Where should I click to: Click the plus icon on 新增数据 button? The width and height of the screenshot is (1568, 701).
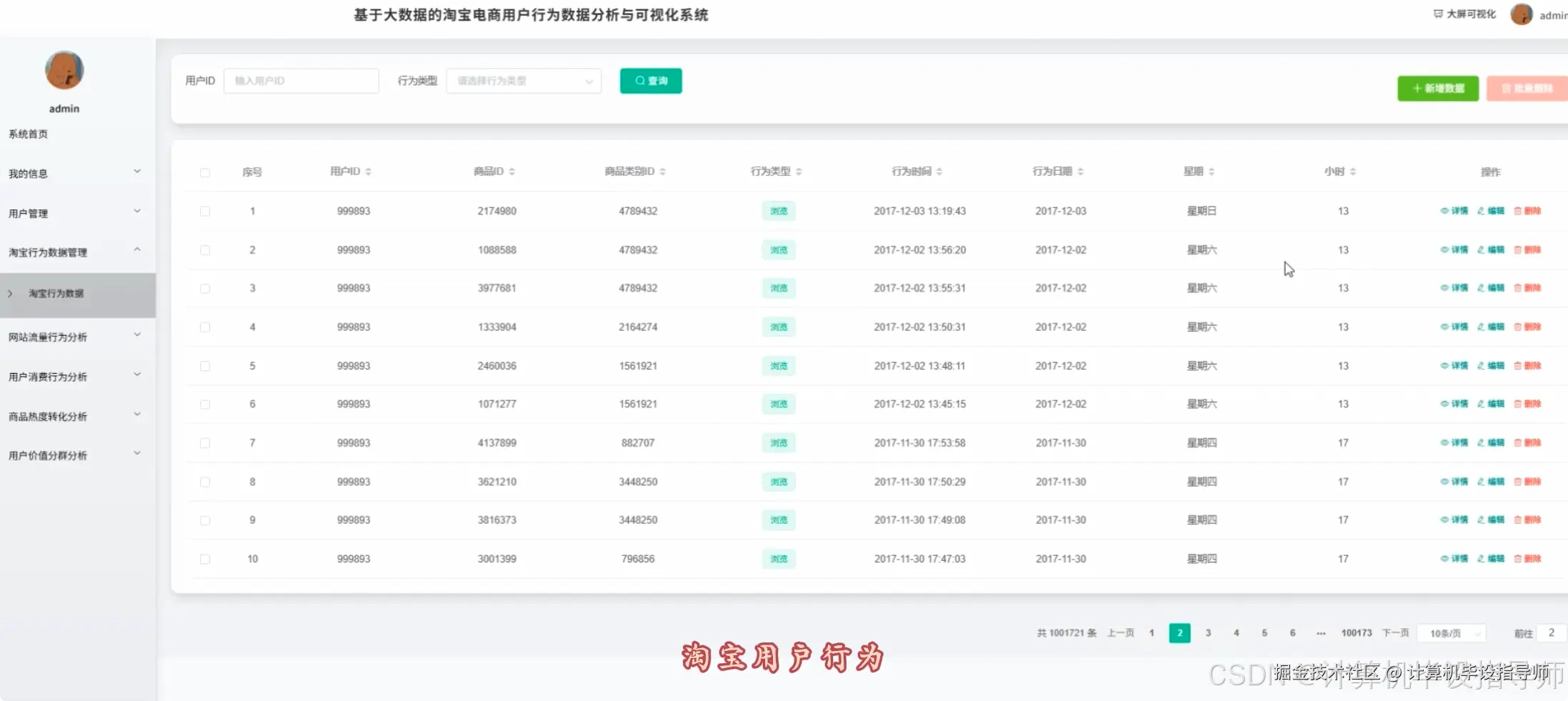pos(1417,88)
